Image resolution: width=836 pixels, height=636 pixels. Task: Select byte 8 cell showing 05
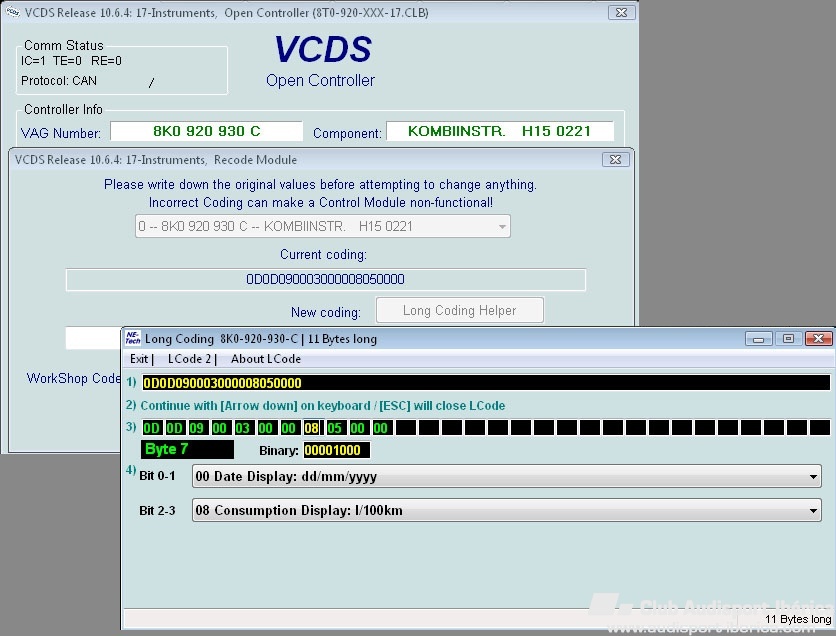335,428
